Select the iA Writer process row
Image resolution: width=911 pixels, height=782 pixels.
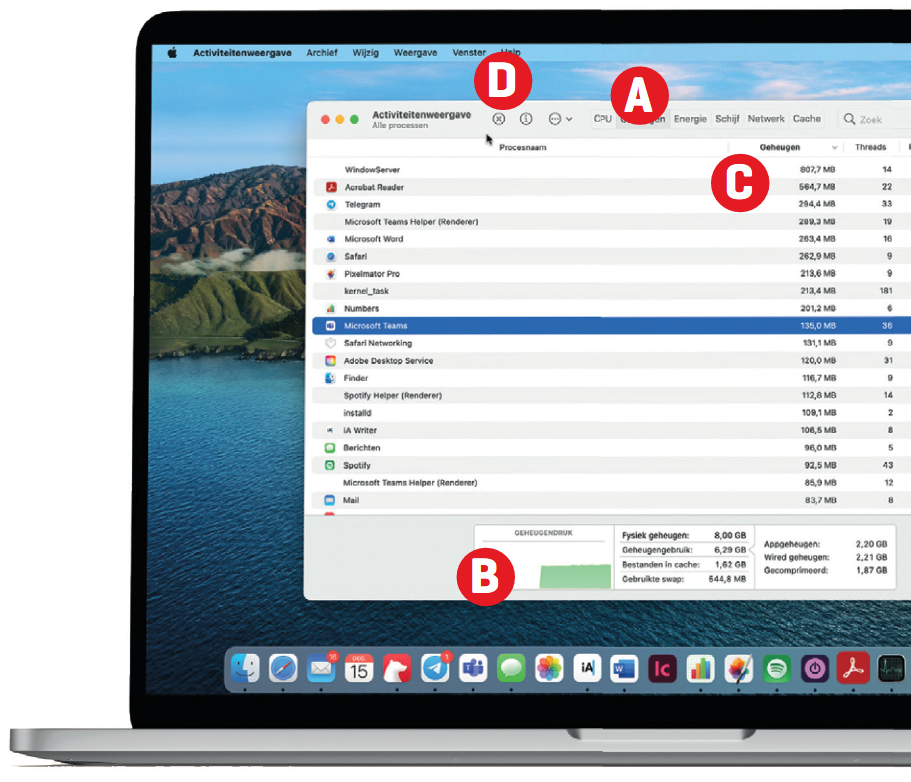(611, 431)
